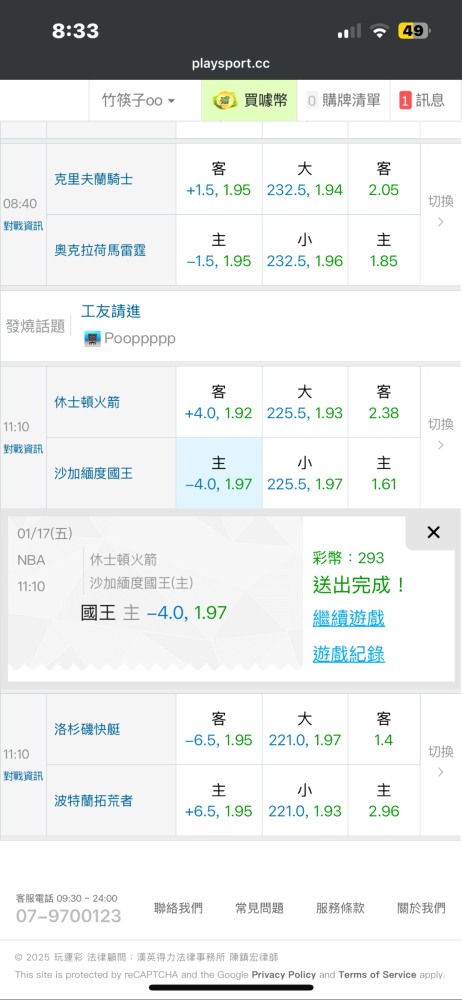This screenshot has height=1000, width=462.
Task: Select 主 −1.5, 1.95 spread for Thunder
Action: point(219,250)
